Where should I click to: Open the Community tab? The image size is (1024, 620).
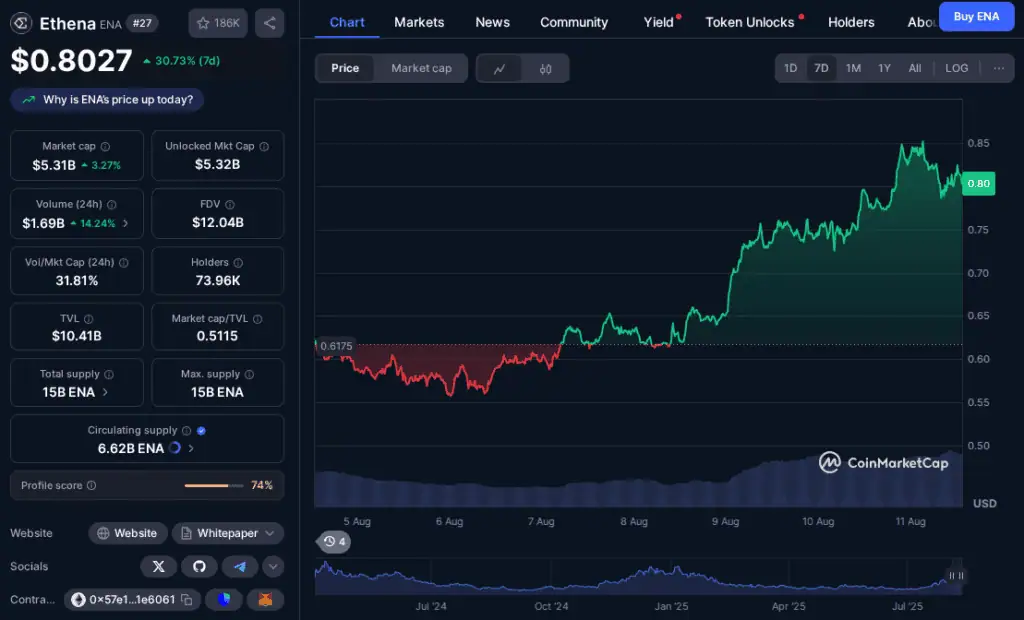(x=574, y=22)
